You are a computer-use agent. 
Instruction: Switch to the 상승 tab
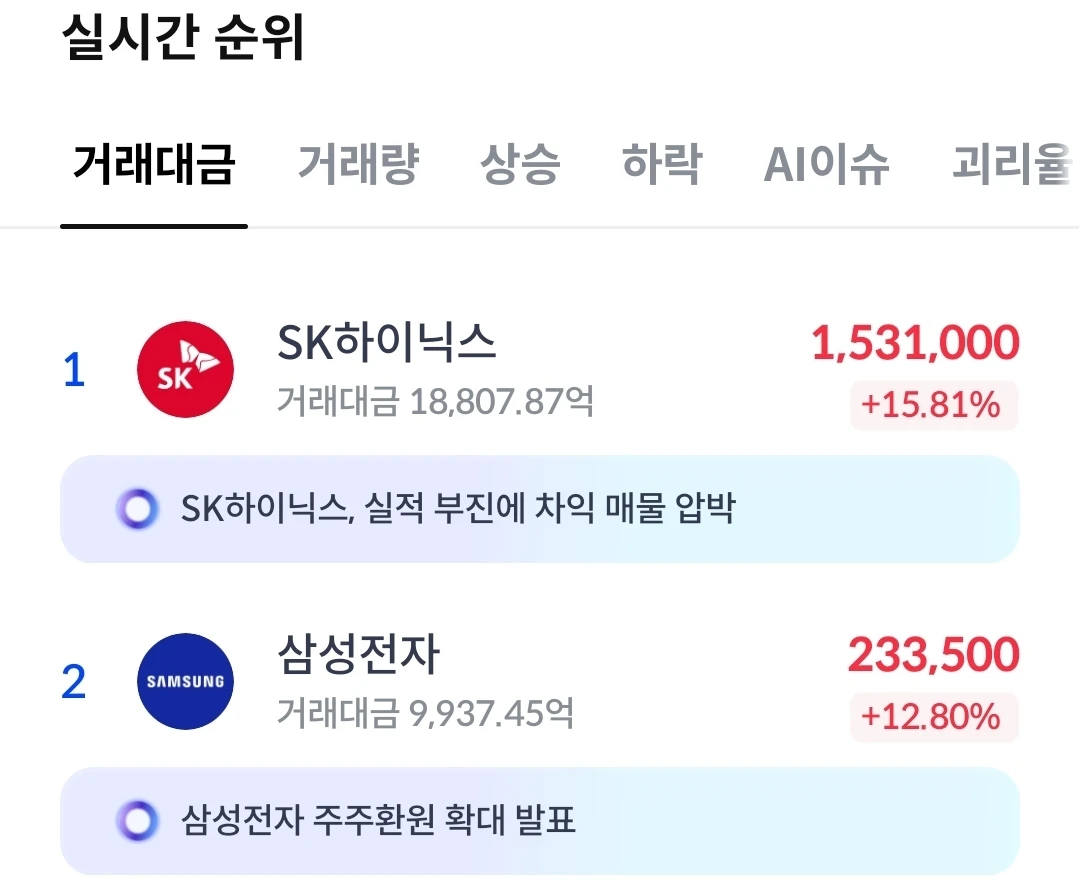pyautogui.click(x=520, y=164)
